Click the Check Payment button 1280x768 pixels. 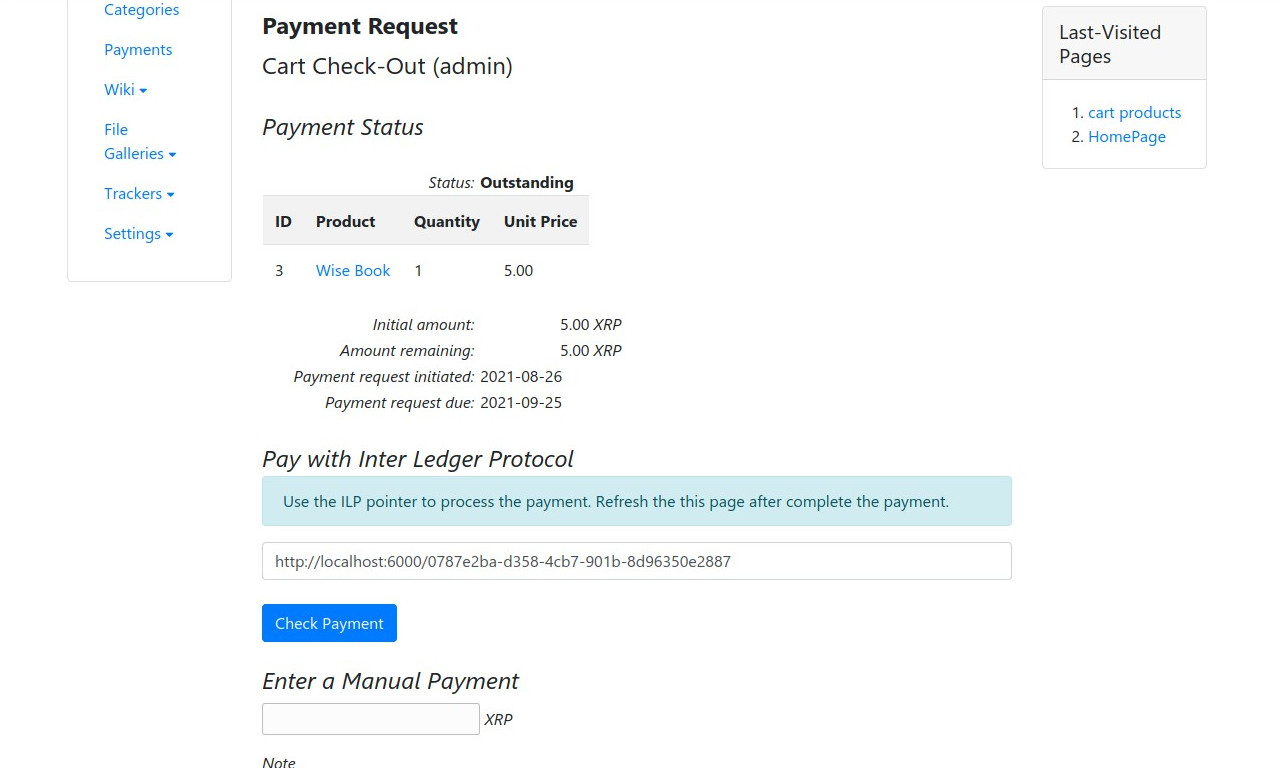point(329,623)
